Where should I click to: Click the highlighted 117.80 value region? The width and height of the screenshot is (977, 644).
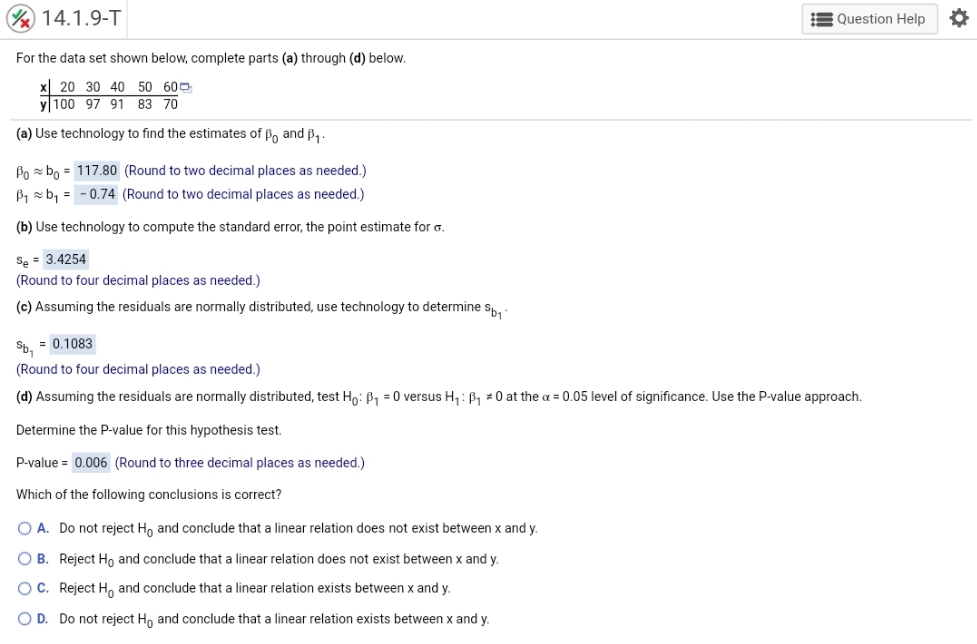(x=99, y=170)
